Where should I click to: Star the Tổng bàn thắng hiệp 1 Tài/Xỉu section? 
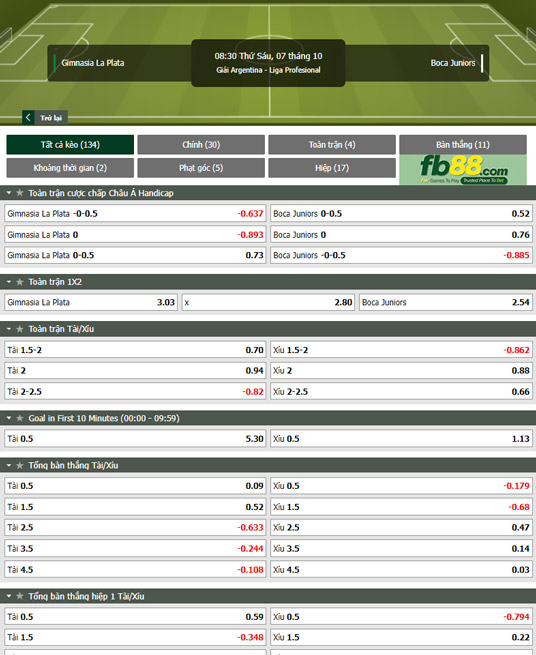click(20, 596)
